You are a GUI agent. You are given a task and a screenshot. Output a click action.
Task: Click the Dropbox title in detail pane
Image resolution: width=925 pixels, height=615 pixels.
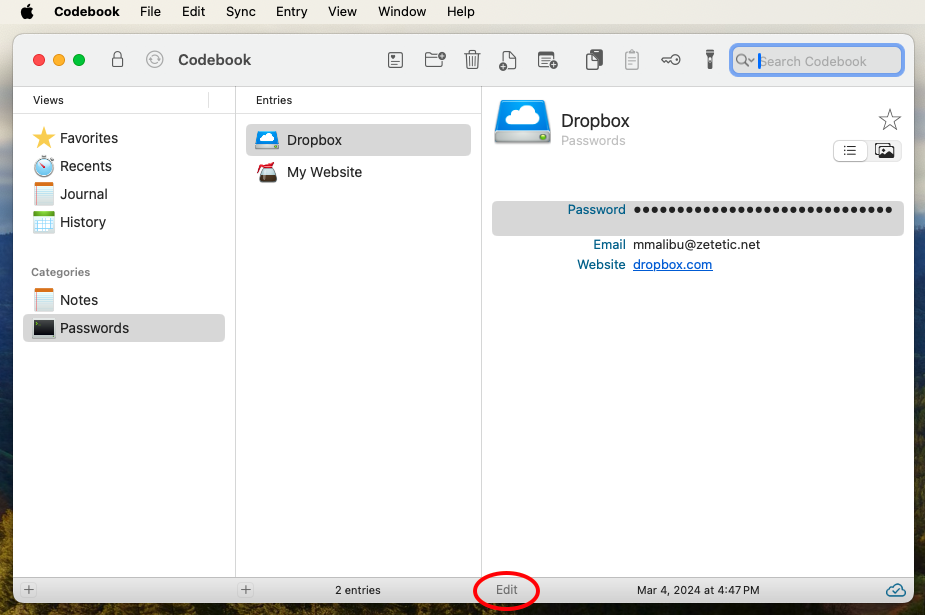point(595,121)
